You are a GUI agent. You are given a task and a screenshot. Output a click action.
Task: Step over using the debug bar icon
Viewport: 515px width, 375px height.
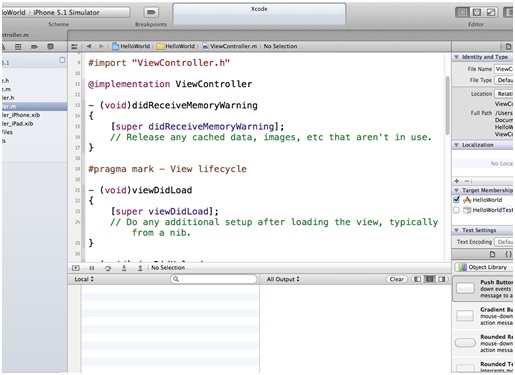coord(108,268)
